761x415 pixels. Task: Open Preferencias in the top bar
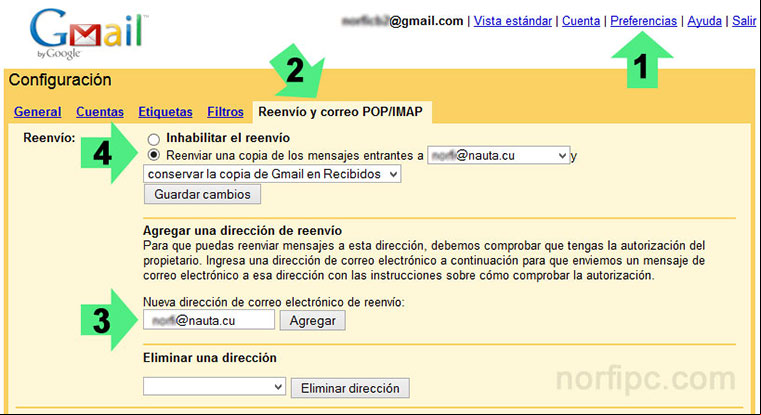[644, 21]
